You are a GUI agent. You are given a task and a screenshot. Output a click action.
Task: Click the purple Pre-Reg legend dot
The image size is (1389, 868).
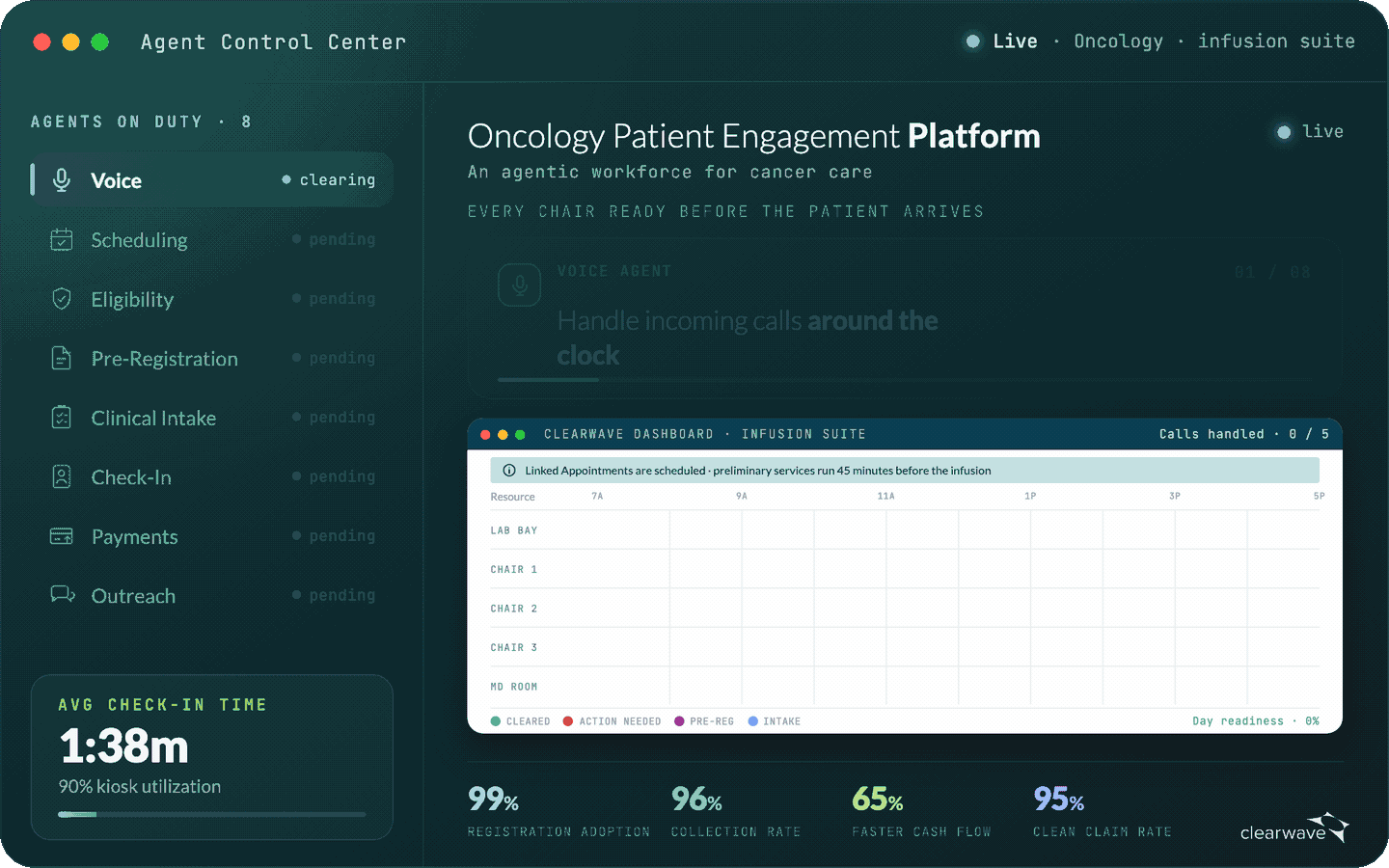pyautogui.click(x=679, y=721)
